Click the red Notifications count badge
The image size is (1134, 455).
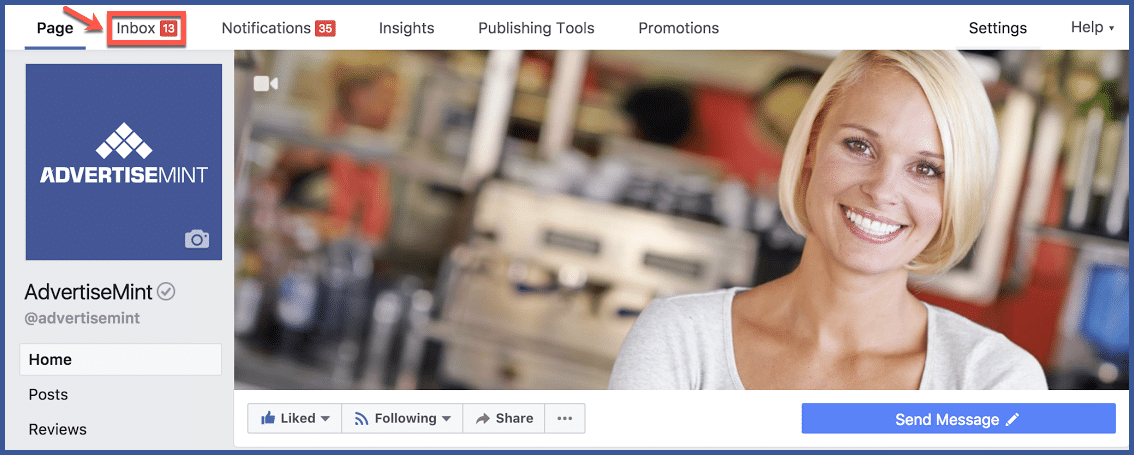coord(325,29)
